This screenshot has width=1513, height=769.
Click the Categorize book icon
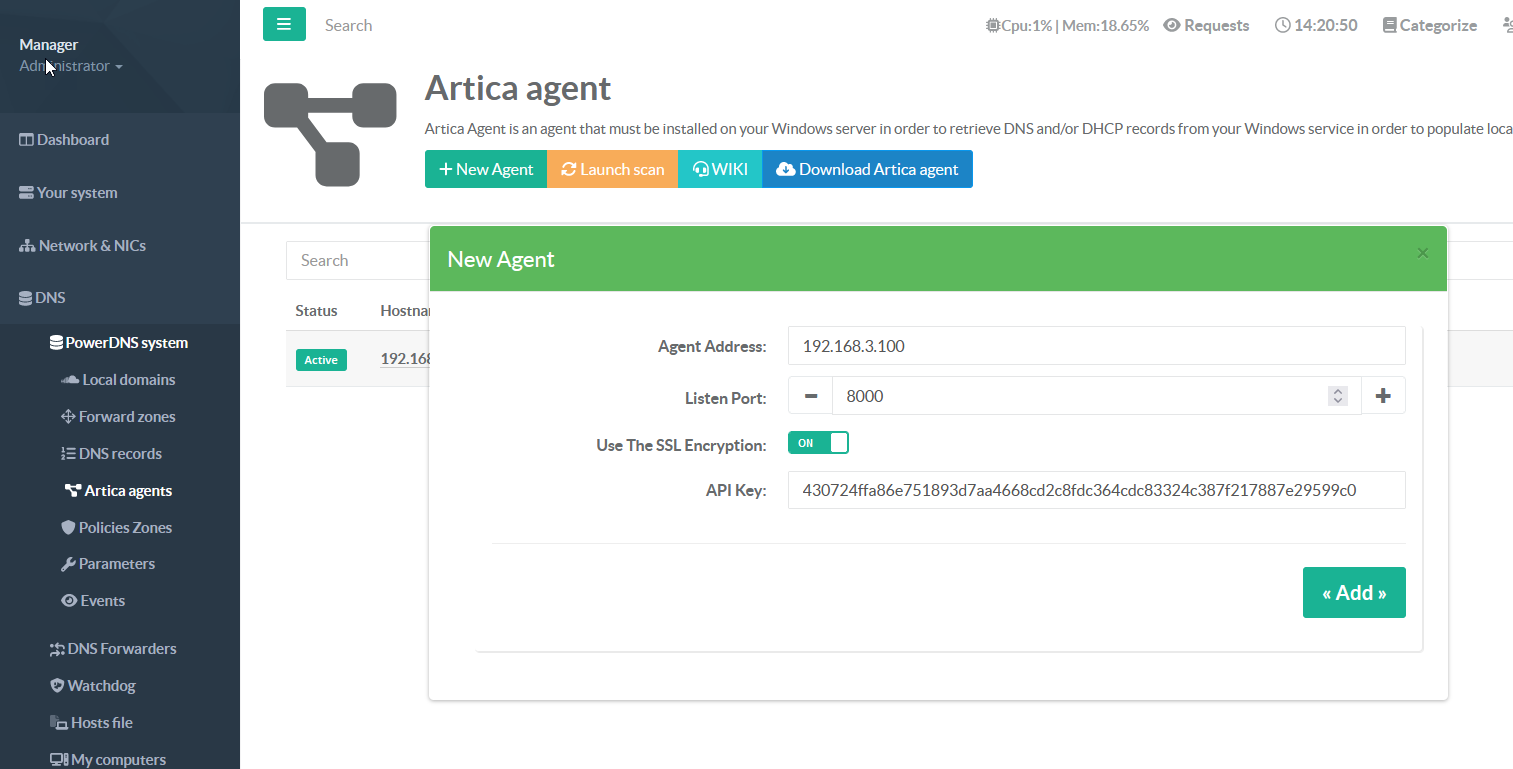1389,26
